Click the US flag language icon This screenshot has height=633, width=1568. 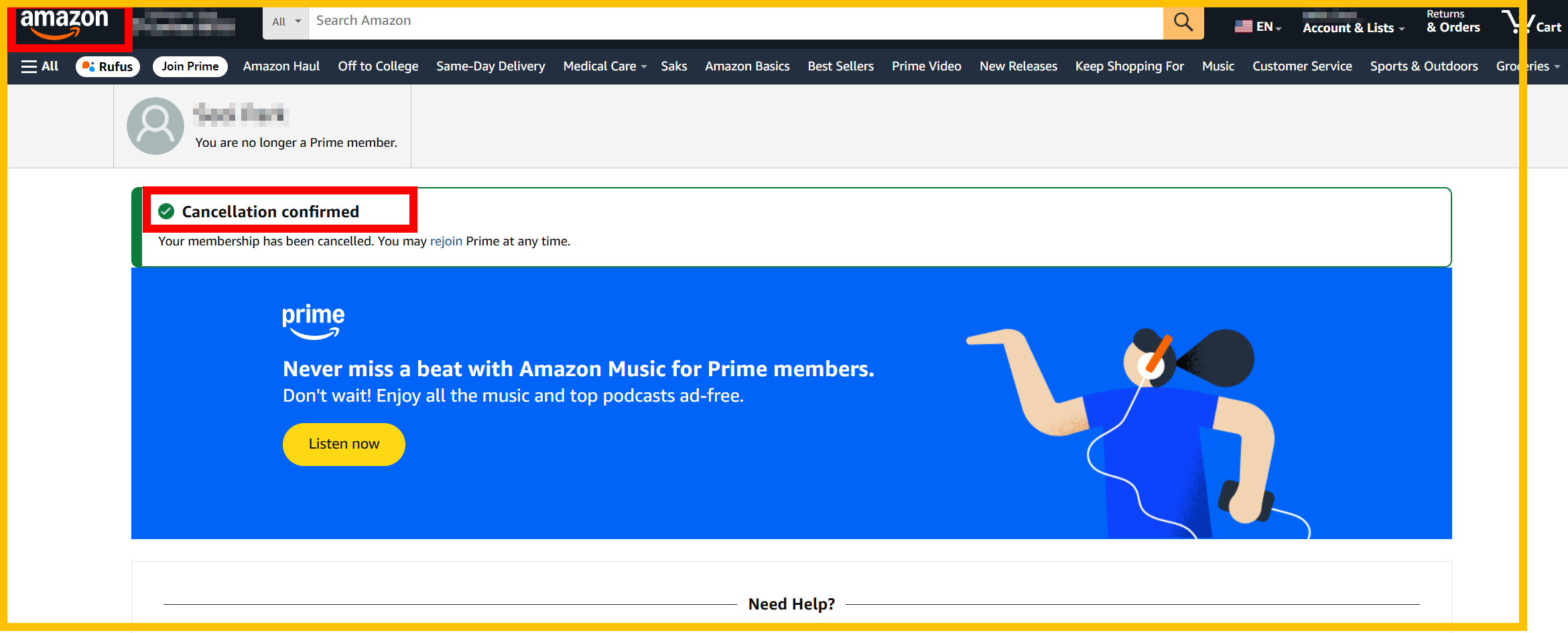click(1244, 26)
